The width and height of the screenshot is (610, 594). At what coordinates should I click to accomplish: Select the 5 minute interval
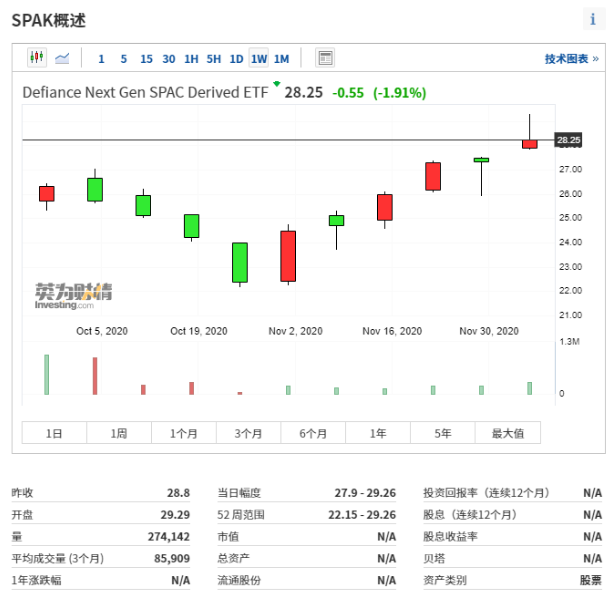pyautogui.click(x=124, y=59)
